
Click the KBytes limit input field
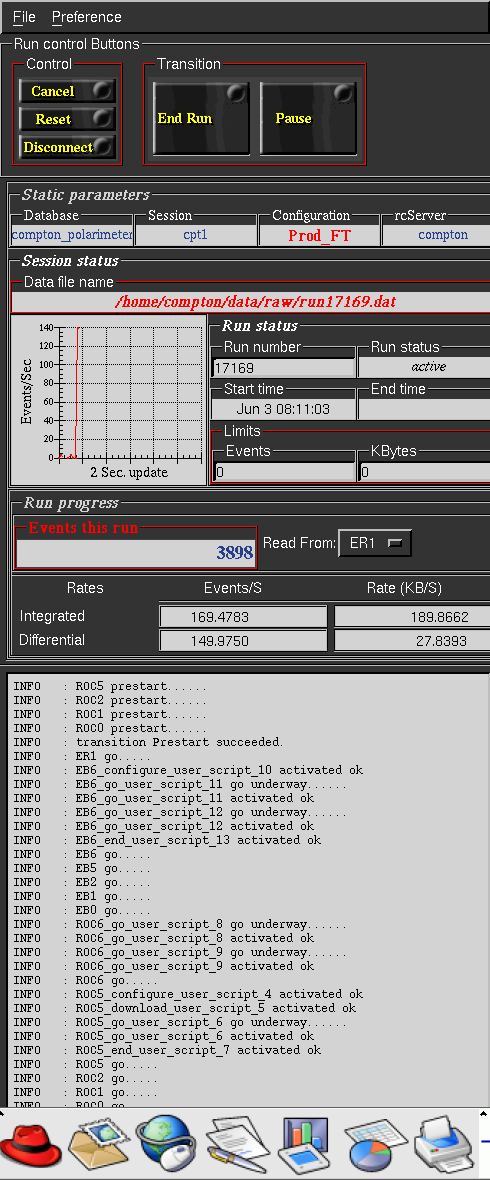[425, 472]
